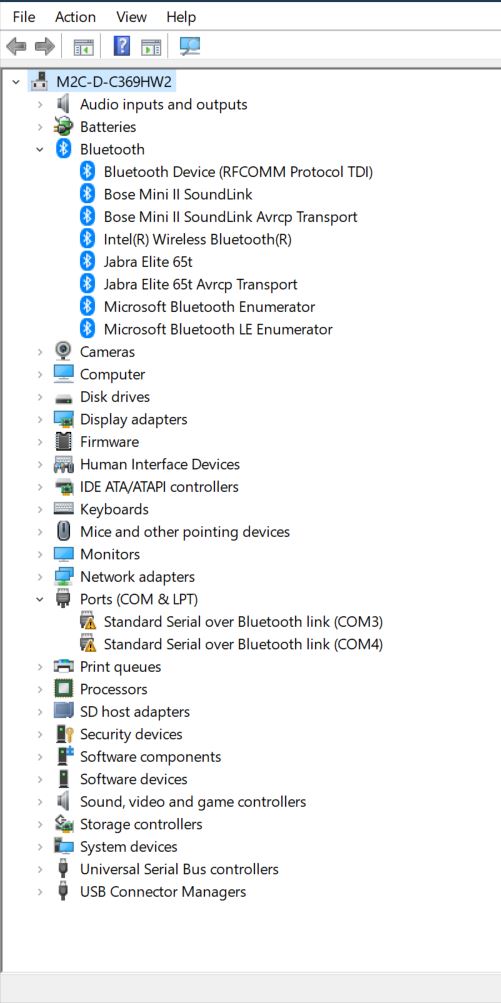Collapse the M2C-D-C369HW2 root node
Screen dimensions: 501x1003
tap(17, 82)
